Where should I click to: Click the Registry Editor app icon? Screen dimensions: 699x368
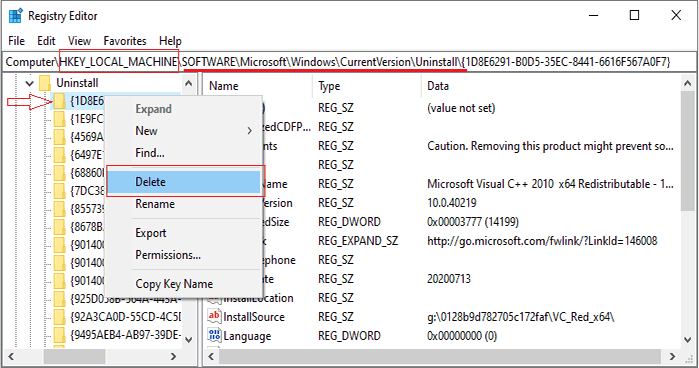click(x=16, y=16)
